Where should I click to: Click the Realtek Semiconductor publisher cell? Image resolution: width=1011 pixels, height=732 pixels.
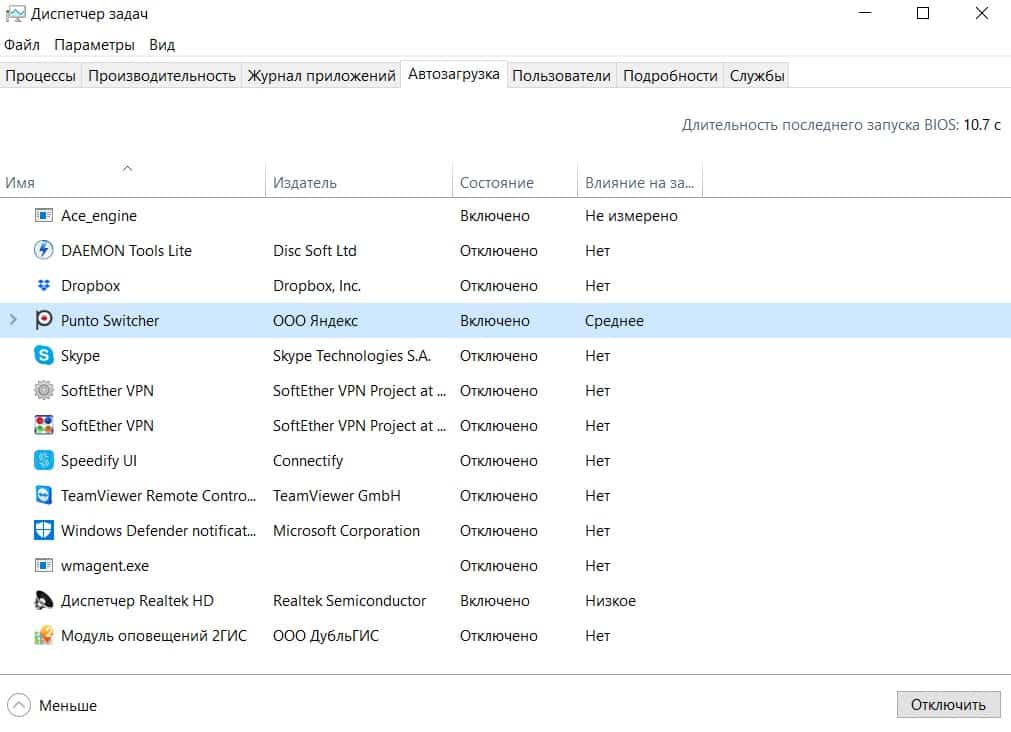pos(349,600)
